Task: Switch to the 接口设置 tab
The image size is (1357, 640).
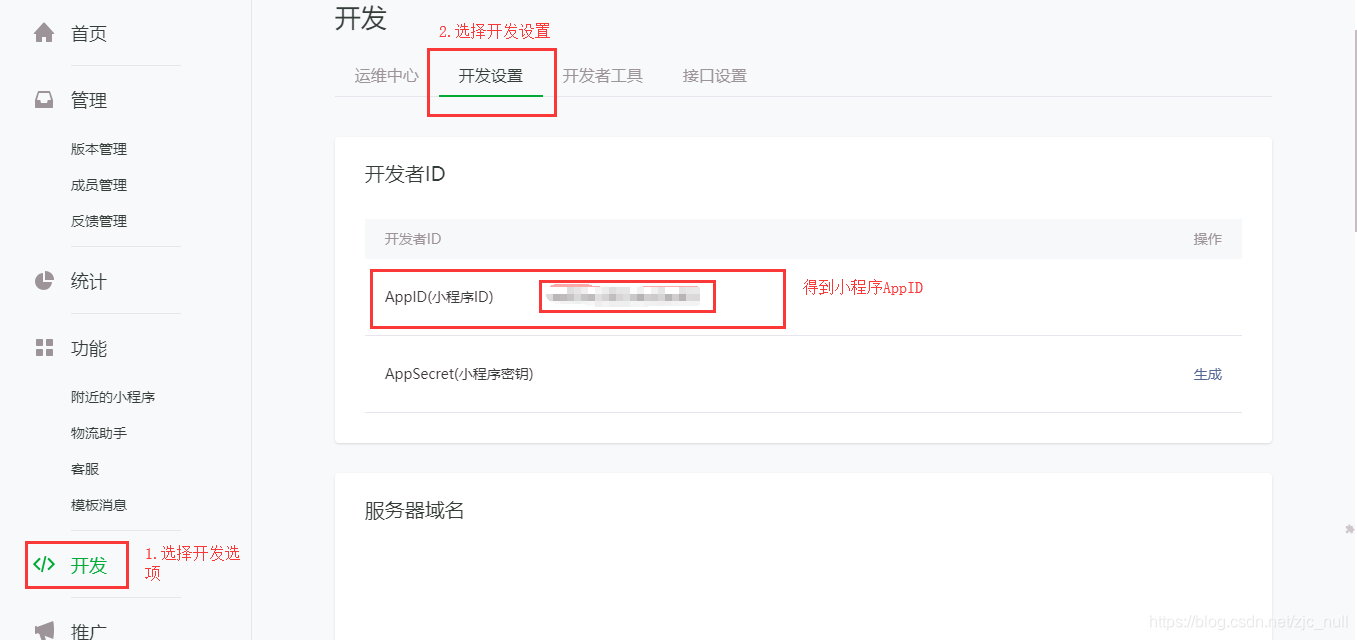Action: click(x=715, y=75)
